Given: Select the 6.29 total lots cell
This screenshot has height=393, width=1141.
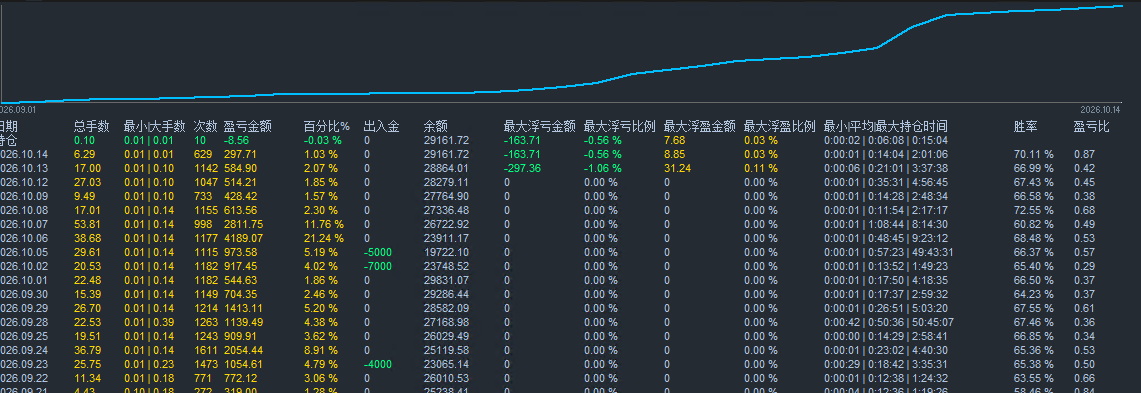Looking at the screenshot, I should pos(84,154).
